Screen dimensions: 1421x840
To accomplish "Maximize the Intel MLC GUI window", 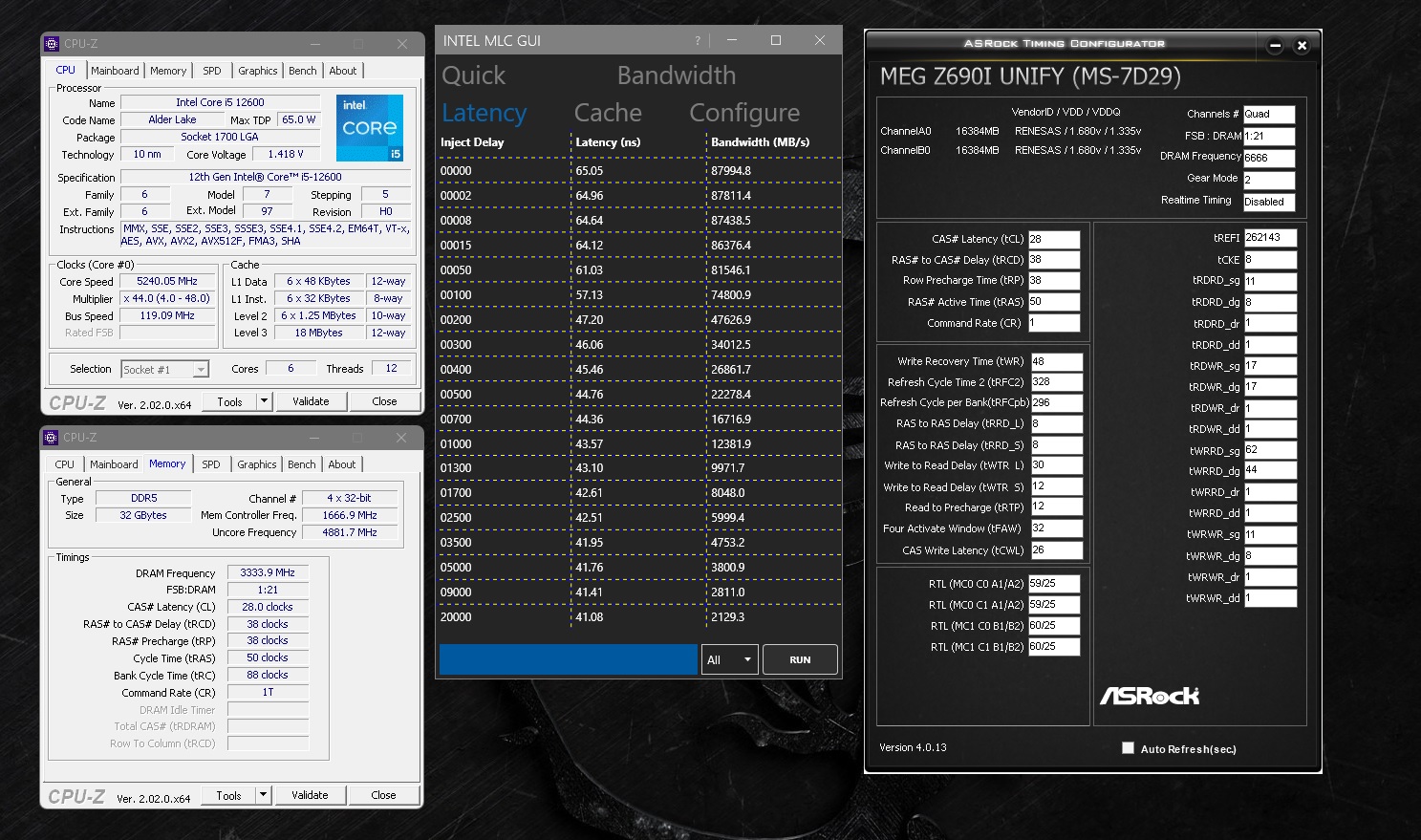I will [x=776, y=40].
